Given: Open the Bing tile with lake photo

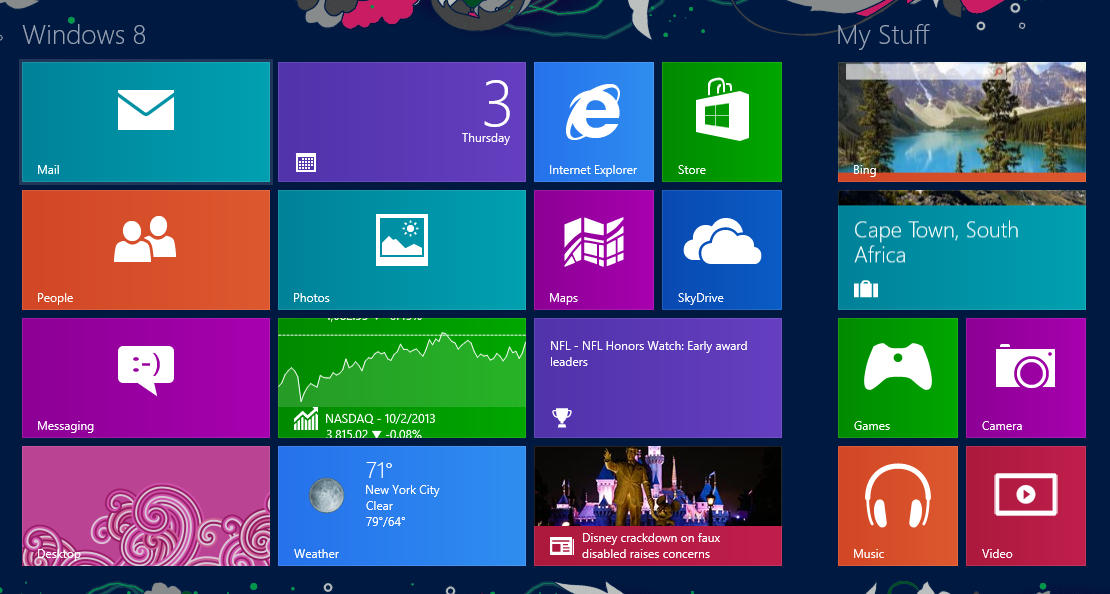Looking at the screenshot, I should [962, 122].
